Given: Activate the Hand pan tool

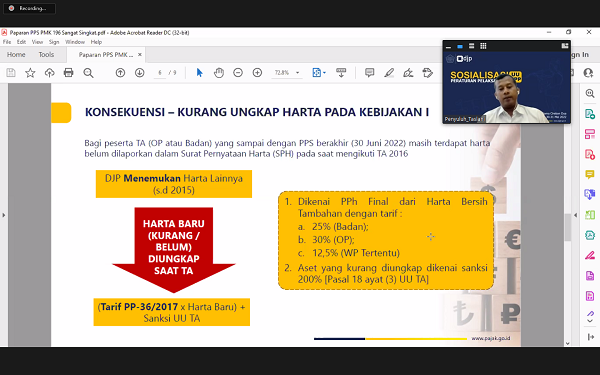Looking at the screenshot, I should point(219,72).
